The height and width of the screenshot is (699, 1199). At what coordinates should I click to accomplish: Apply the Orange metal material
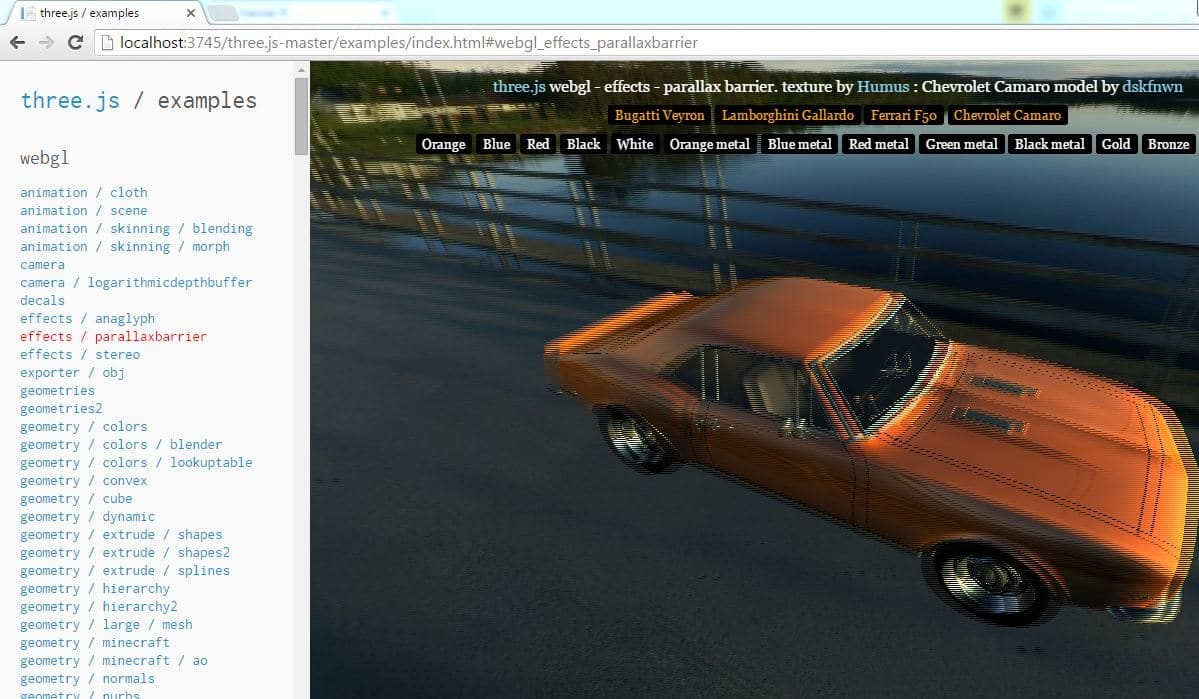710,144
